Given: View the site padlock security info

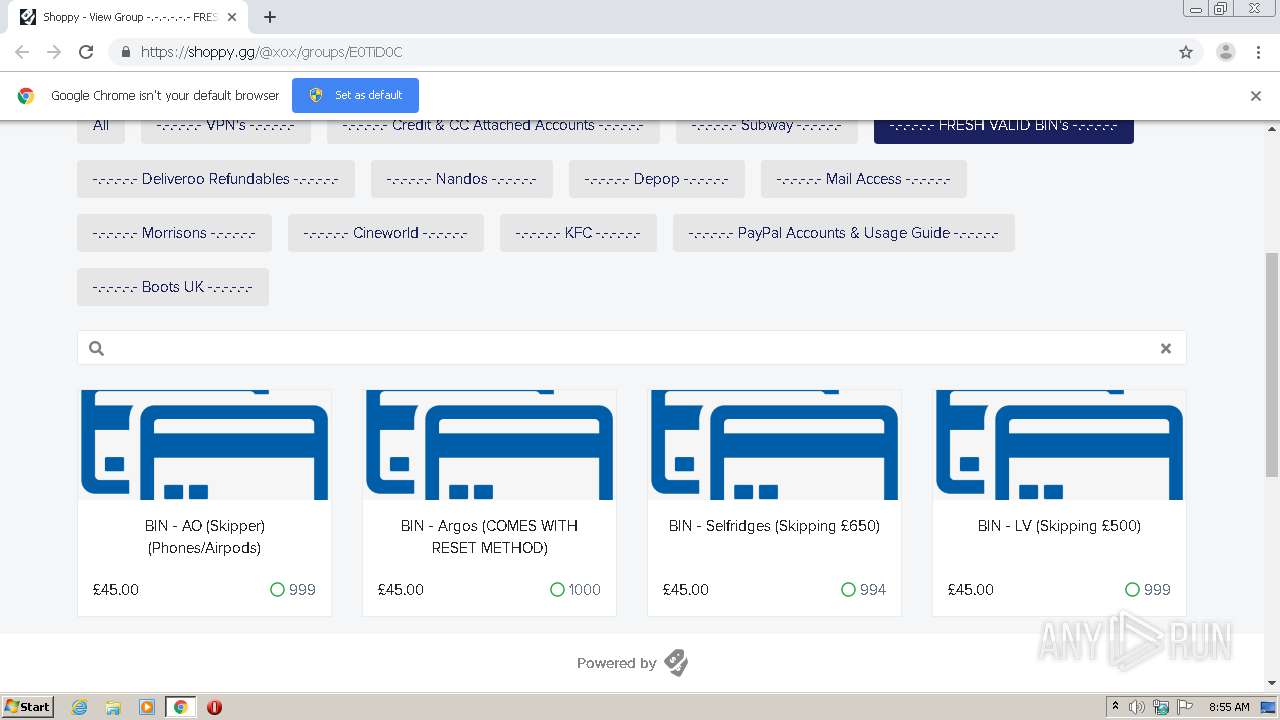Looking at the screenshot, I should tap(125, 52).
